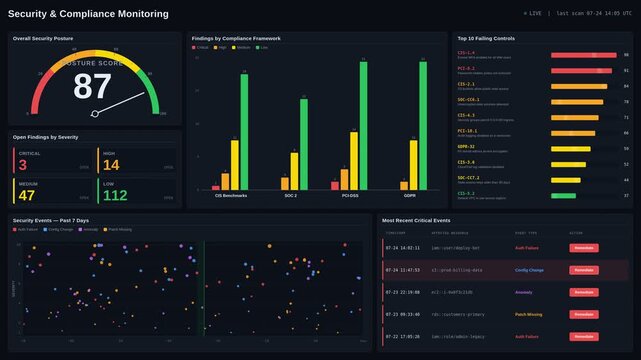Screen dimensions: 641x360
Task: Click the red Critical bar for CIS Benchmarks
Action: click(x=216, y=188)
